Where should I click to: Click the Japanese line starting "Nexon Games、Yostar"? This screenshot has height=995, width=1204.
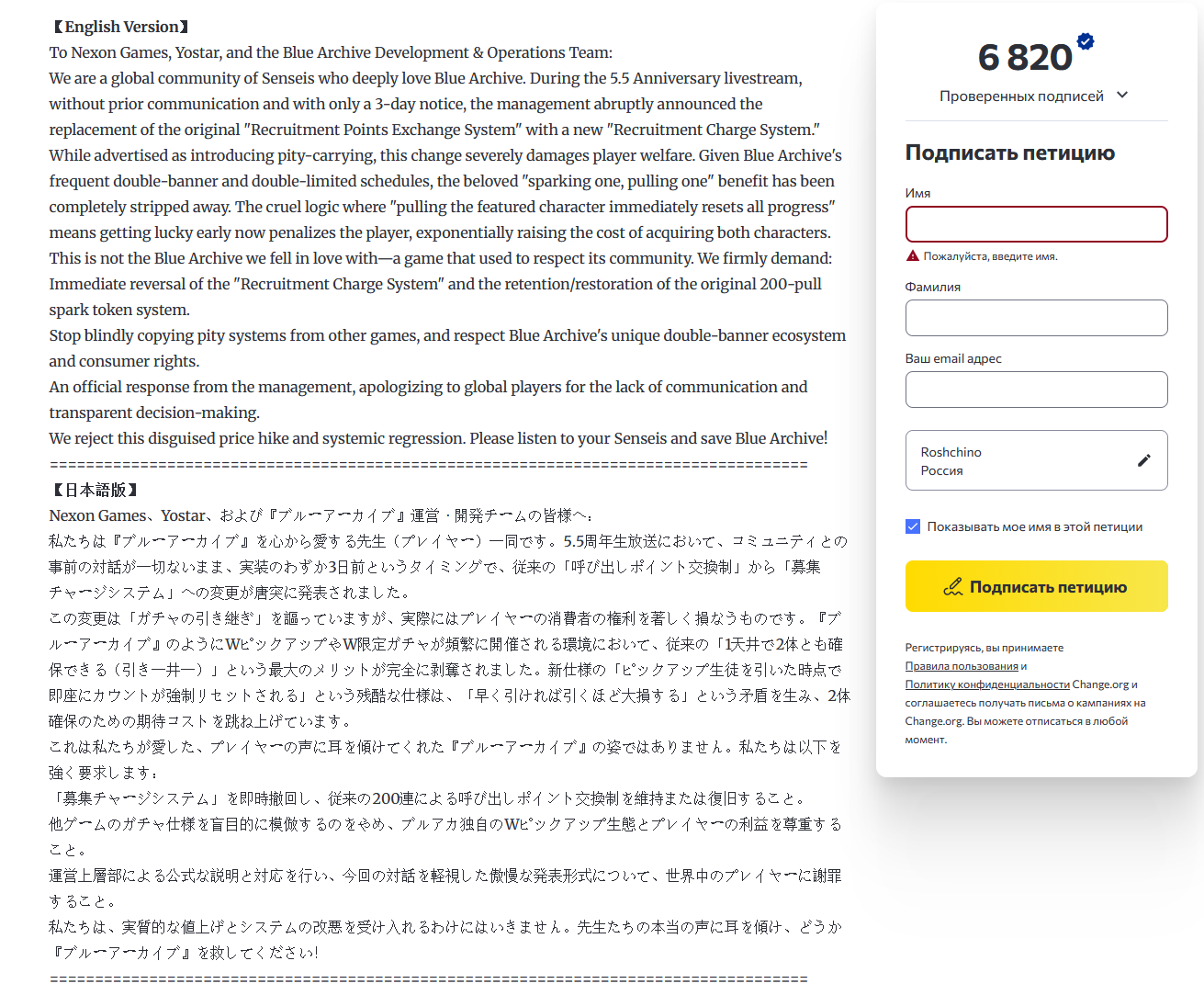coord(321,515)
